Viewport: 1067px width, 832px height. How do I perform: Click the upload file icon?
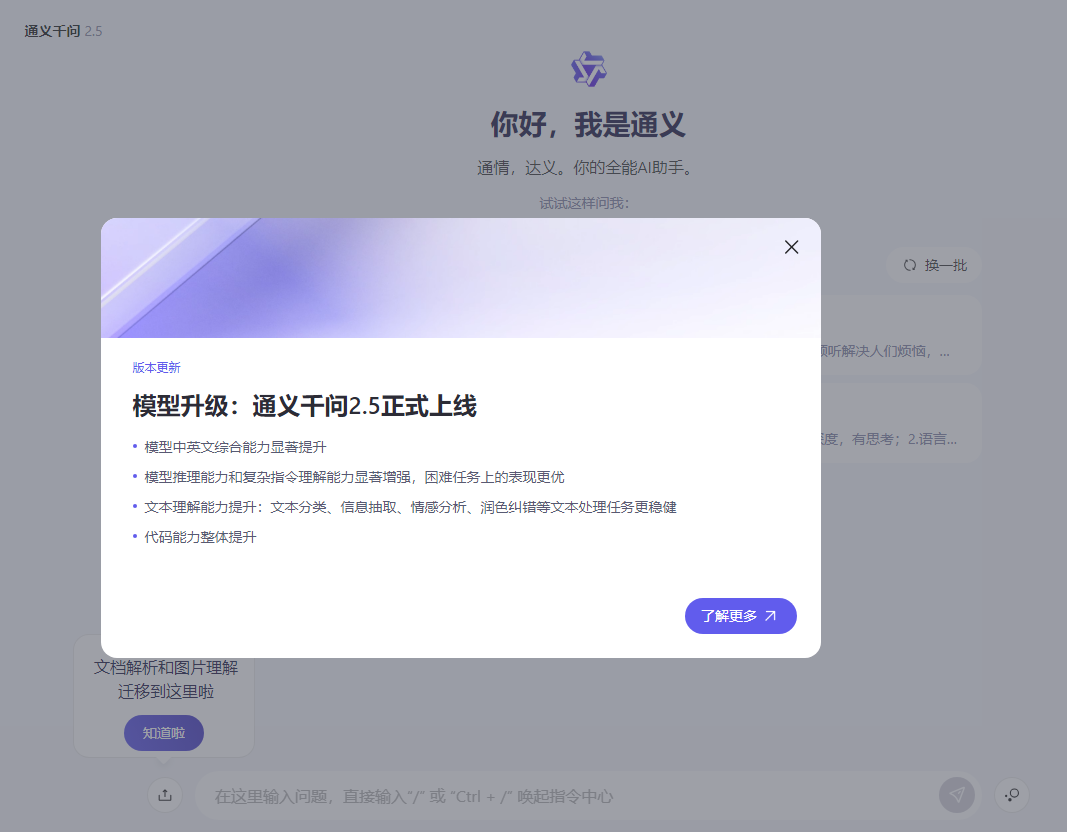(x=165, y=795)
